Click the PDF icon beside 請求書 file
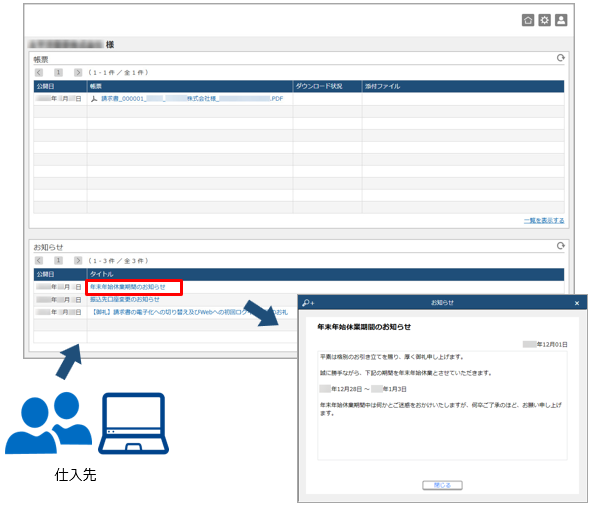Viewport: 591px width, 508px height. [94, 99]
